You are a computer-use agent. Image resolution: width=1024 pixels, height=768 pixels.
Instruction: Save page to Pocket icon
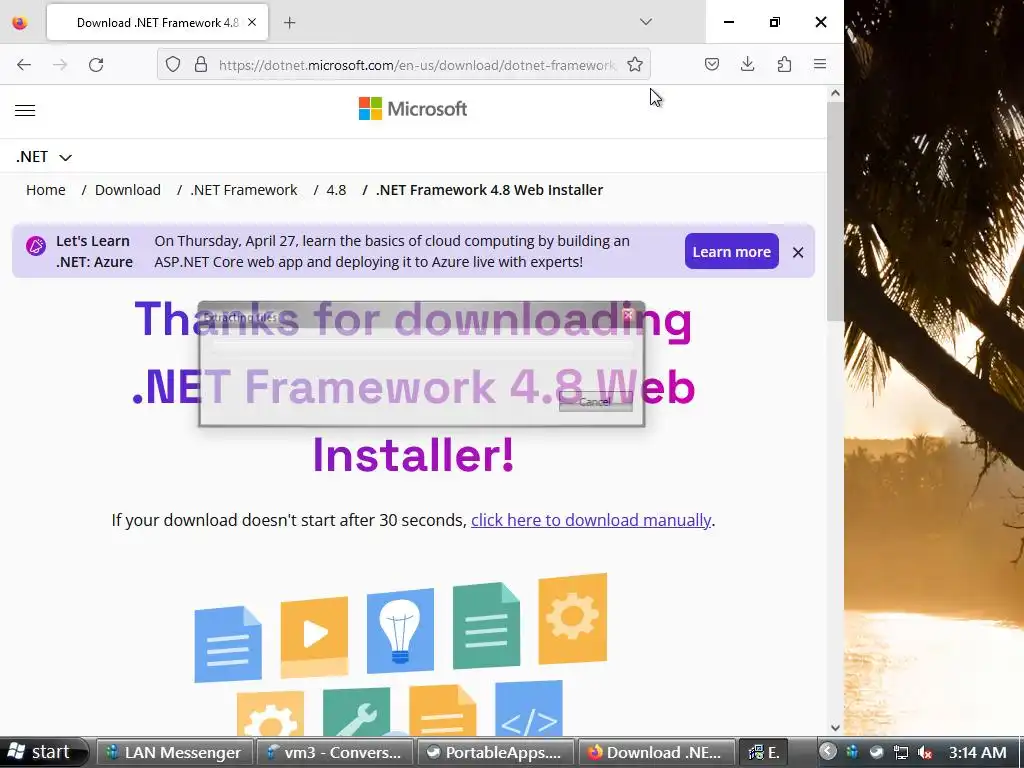tap(712, 64)
